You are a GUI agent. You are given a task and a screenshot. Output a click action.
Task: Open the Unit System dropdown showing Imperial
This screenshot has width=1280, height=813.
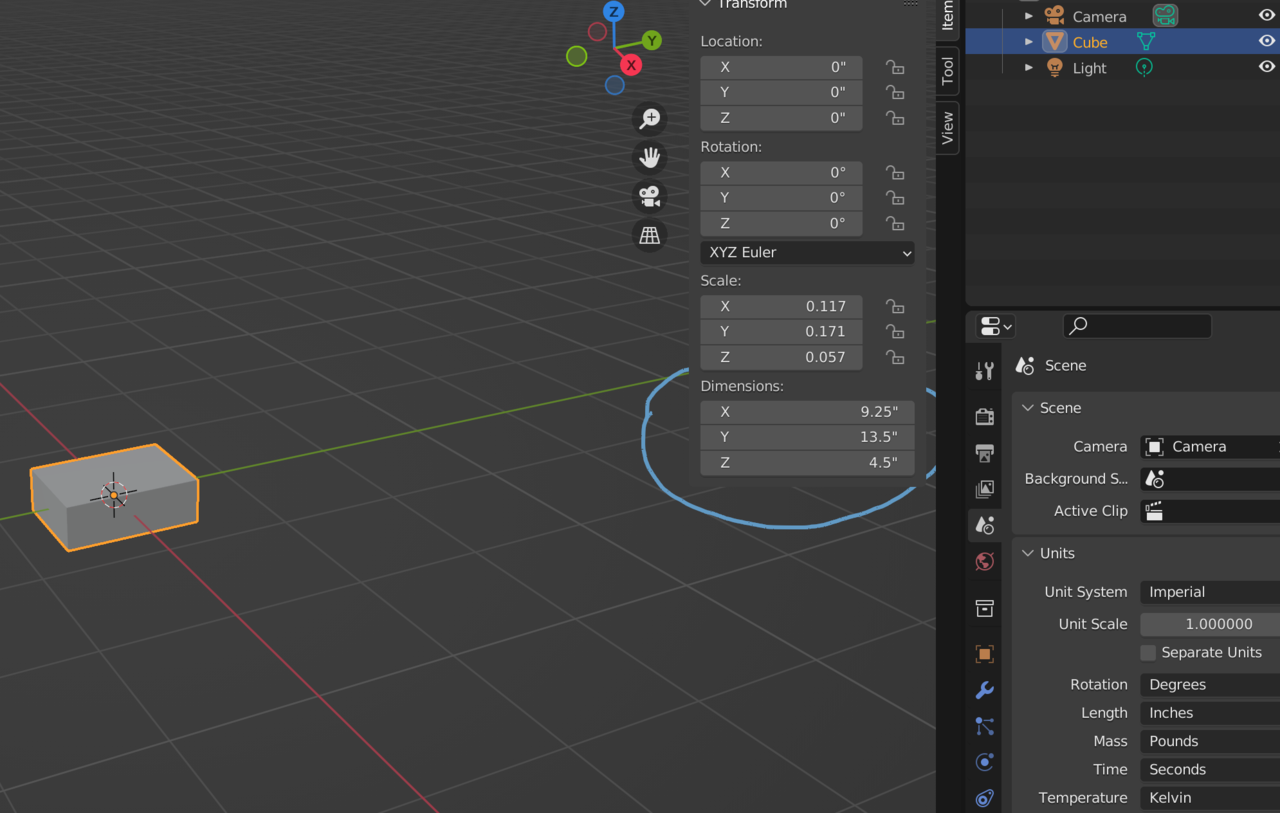pos(1210,592)
